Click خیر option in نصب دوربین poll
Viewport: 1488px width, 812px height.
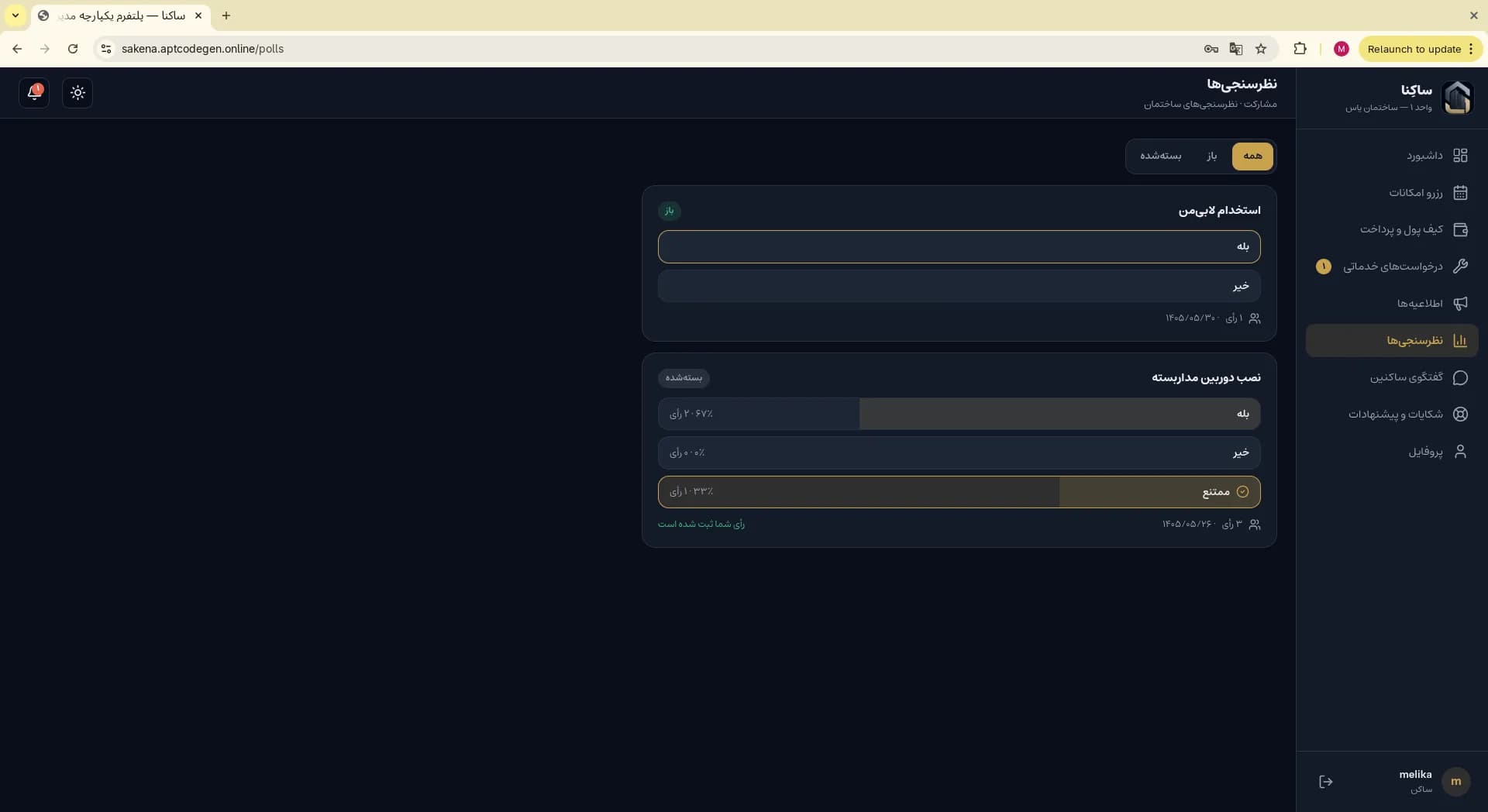click(959, 452)
